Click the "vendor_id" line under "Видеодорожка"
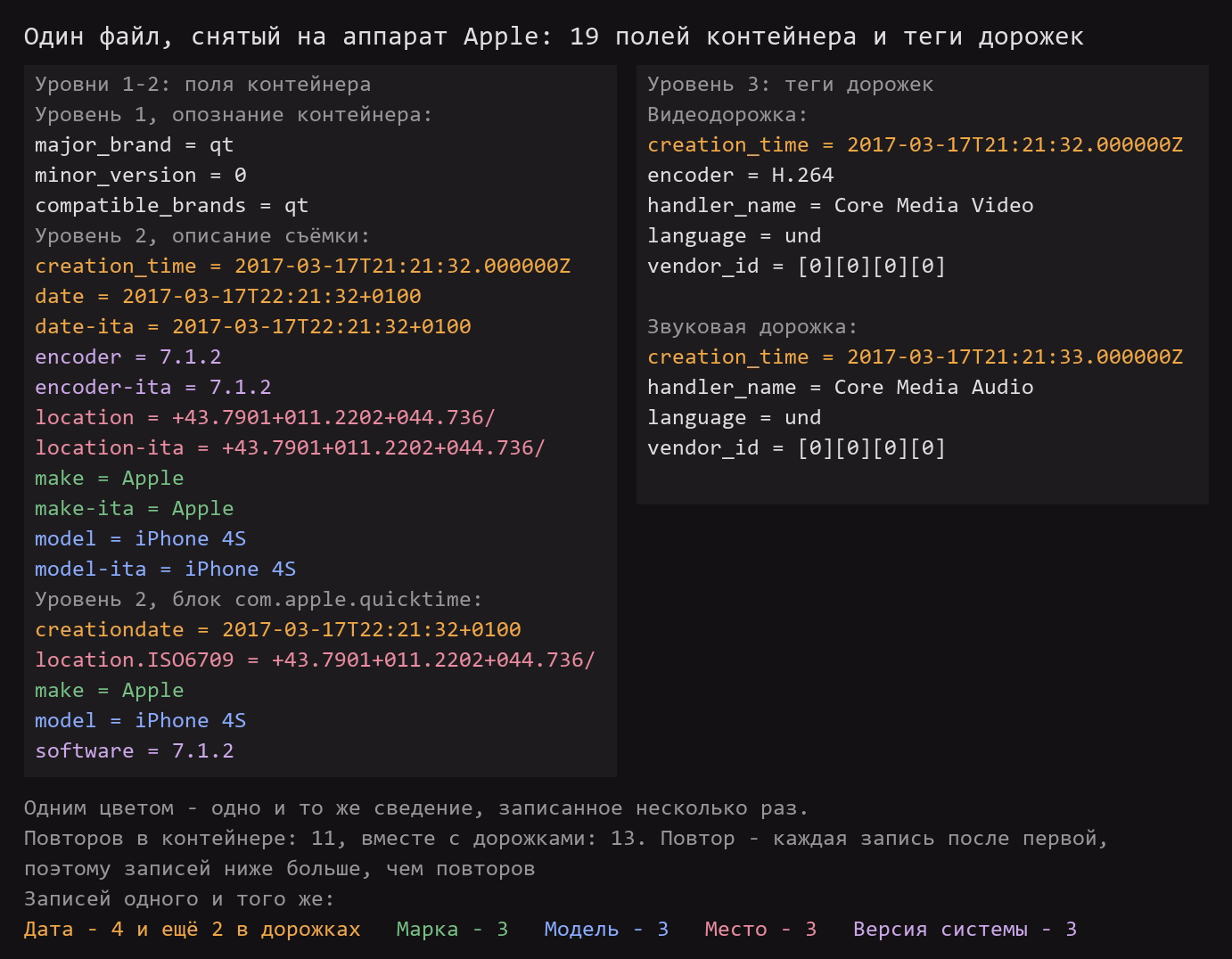The image size is (1232, 959). coord(796,266)
